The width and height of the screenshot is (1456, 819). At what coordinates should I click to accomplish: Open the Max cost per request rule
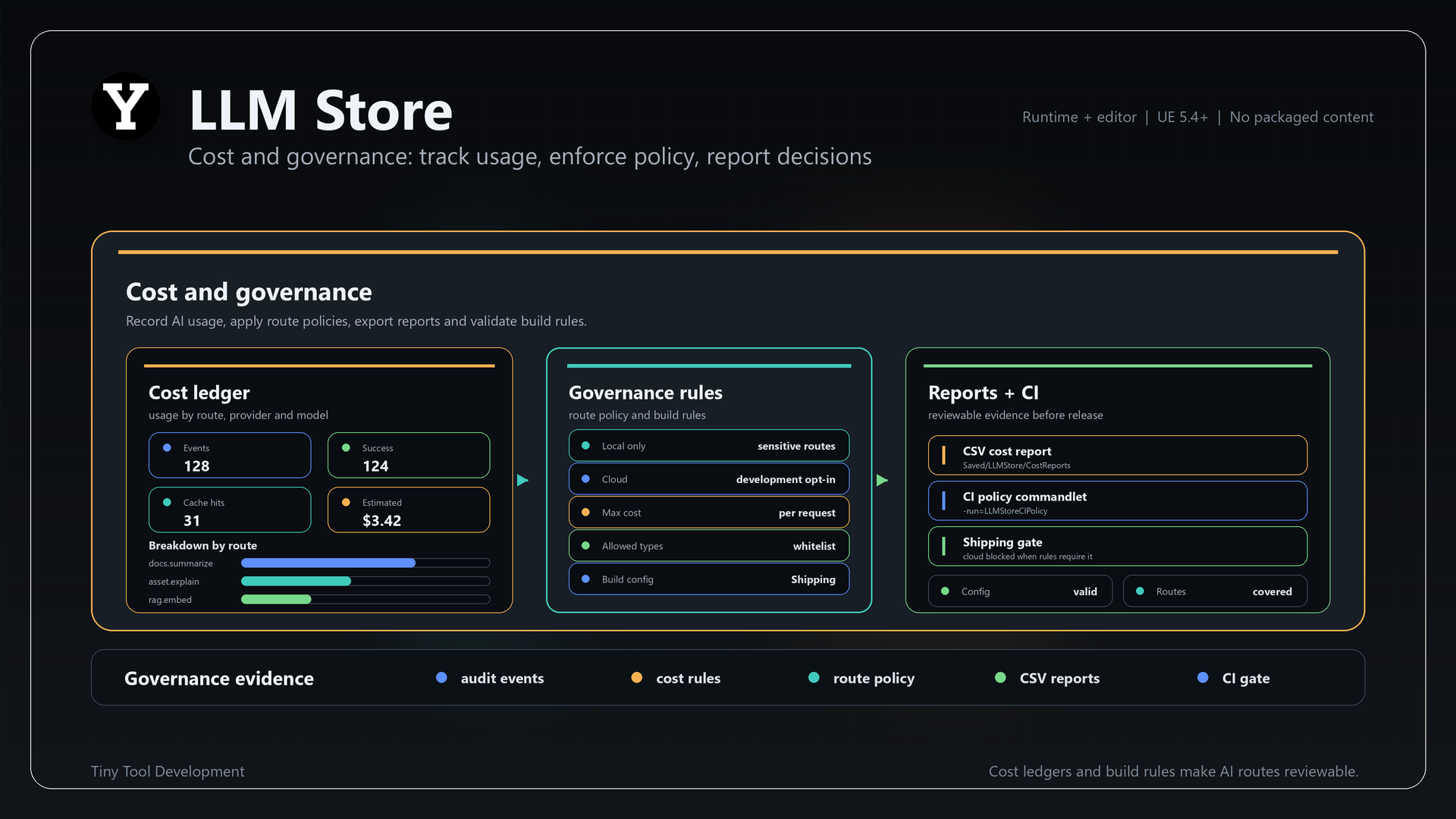[x=709, y=513]
